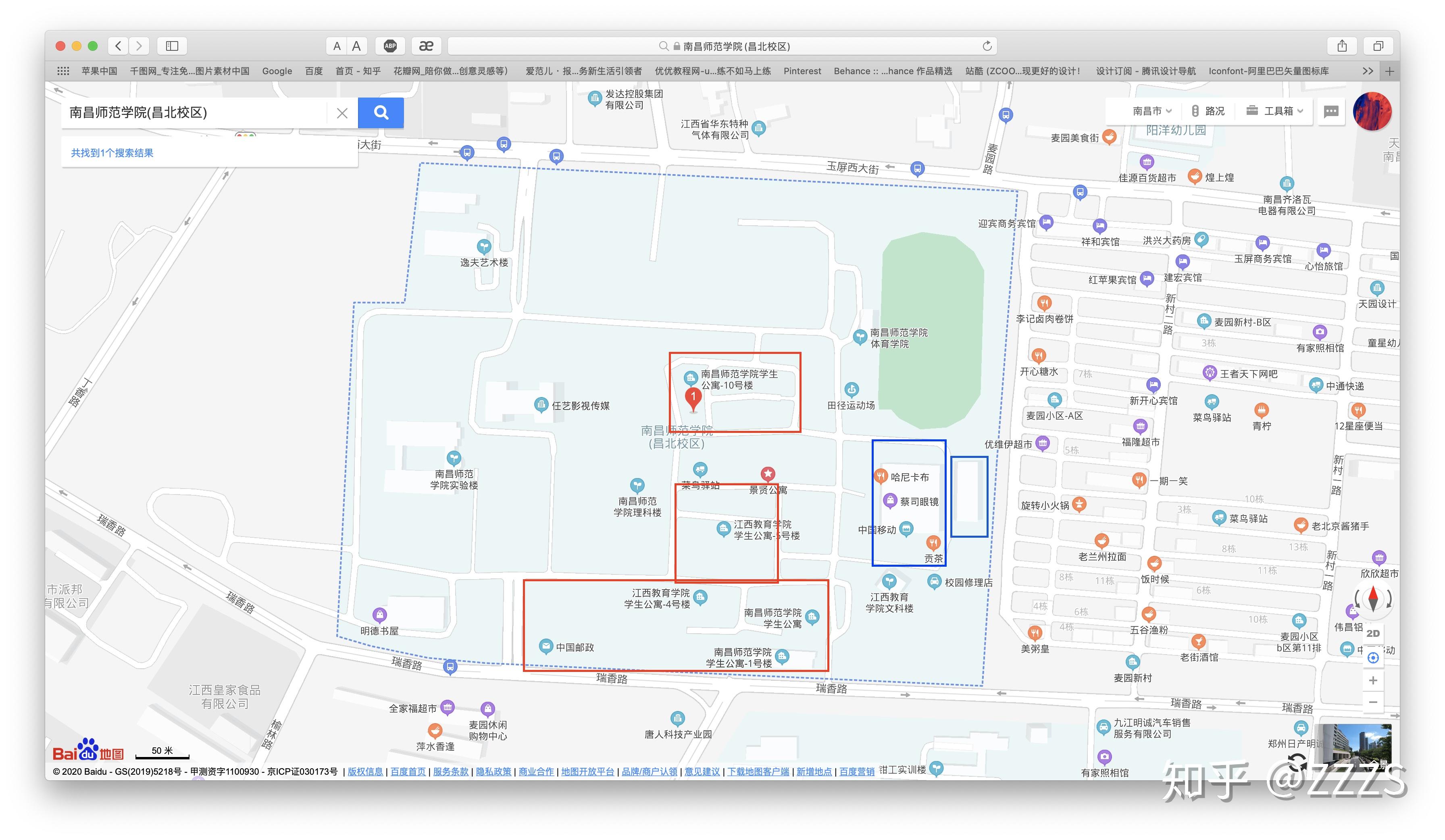Screen dimensions: 1445x840
Task: Click the 服务条款 footer link
Action: point(451,771)
